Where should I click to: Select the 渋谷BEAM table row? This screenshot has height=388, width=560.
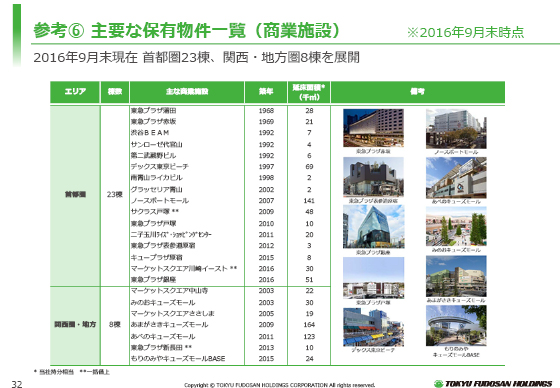[x=230, y=133]
